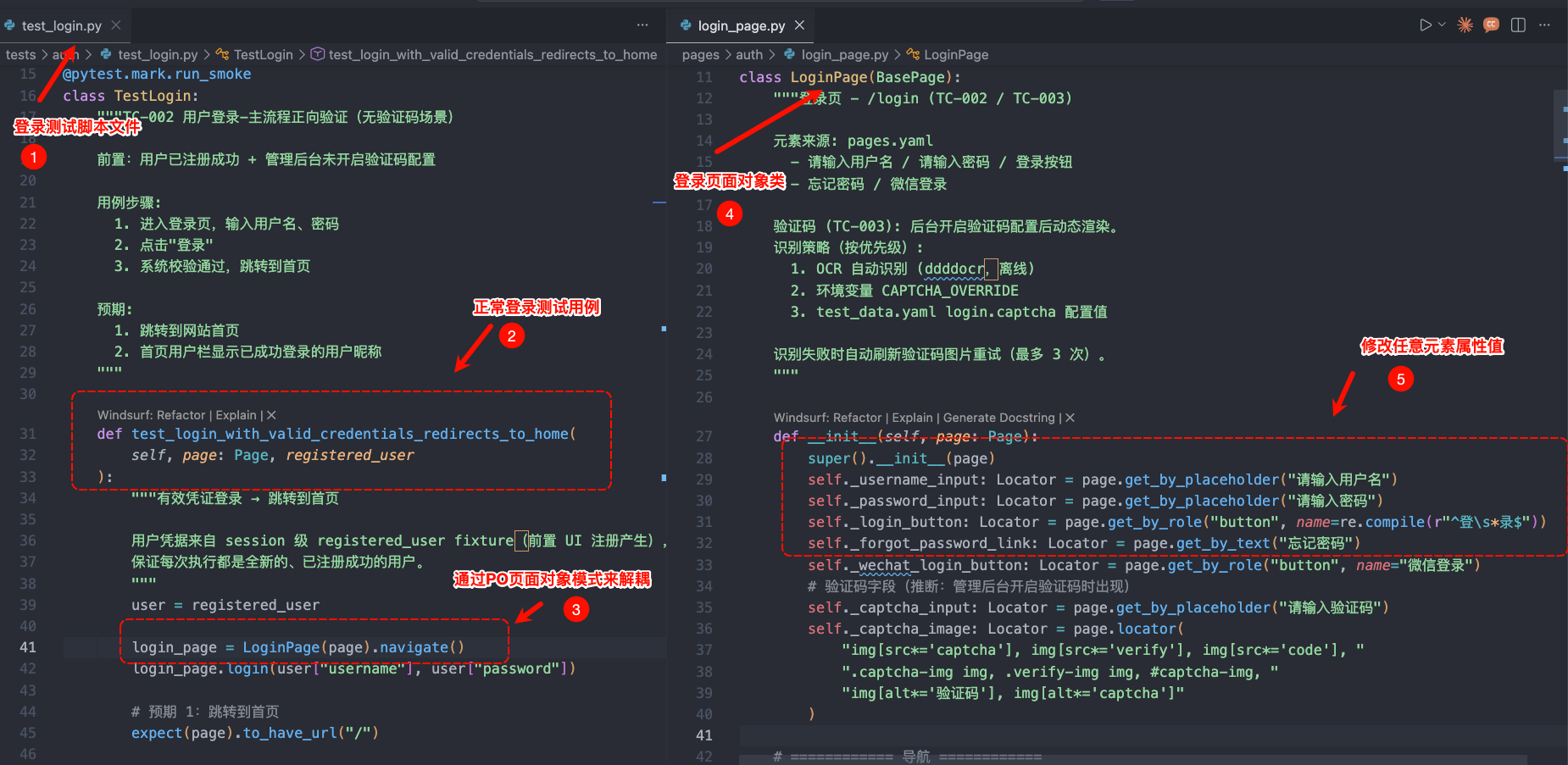Viewport: 1568px width, 765px height.
Task: Click 'login_page.login(user["username"]' line
Action: tap(353, 668)
